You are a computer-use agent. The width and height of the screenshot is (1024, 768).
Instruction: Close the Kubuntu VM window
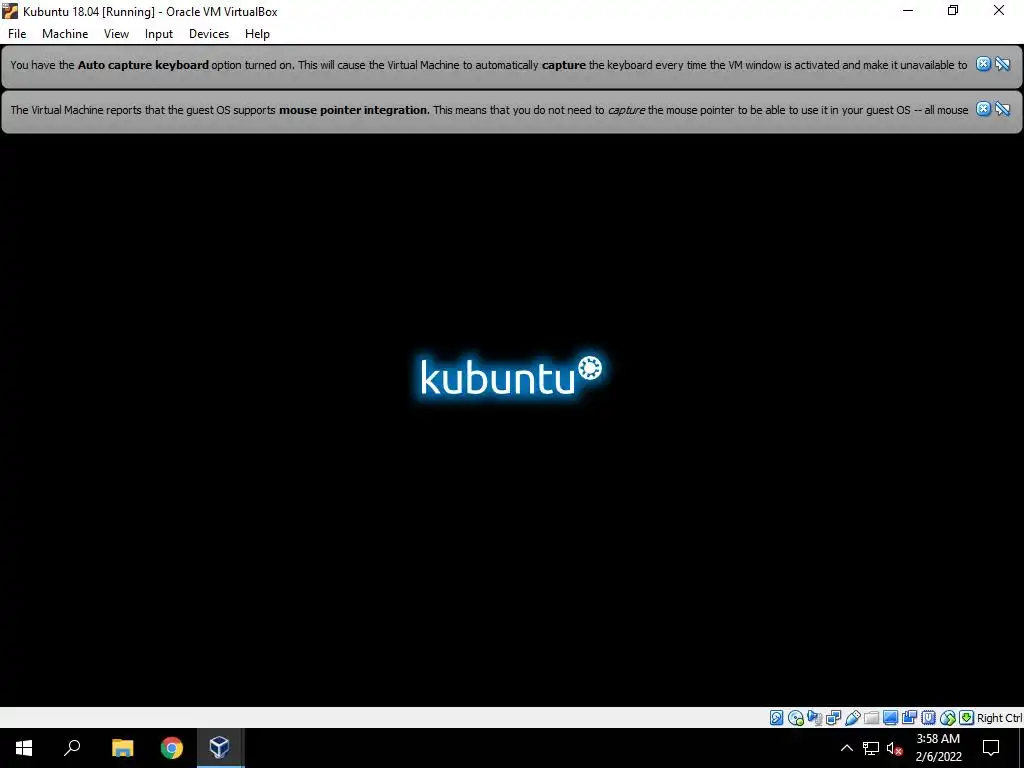(999, 10)
